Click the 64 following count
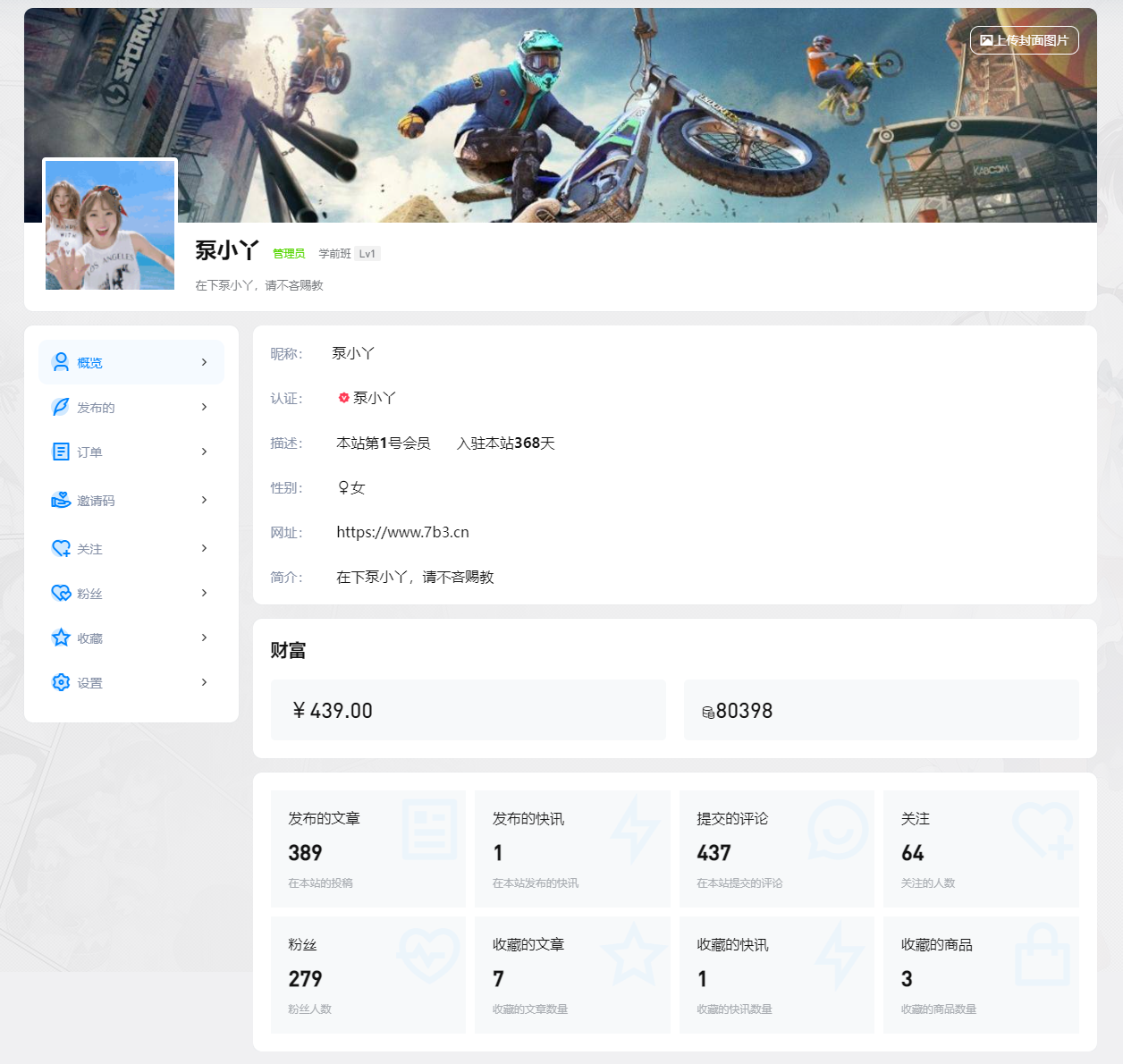The image size is (1123, 1064). coord(913,853)
